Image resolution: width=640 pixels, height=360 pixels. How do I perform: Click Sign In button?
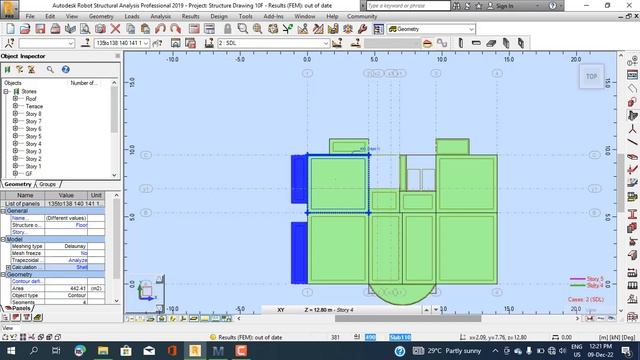pyautogui.click(x=501, y=6)
